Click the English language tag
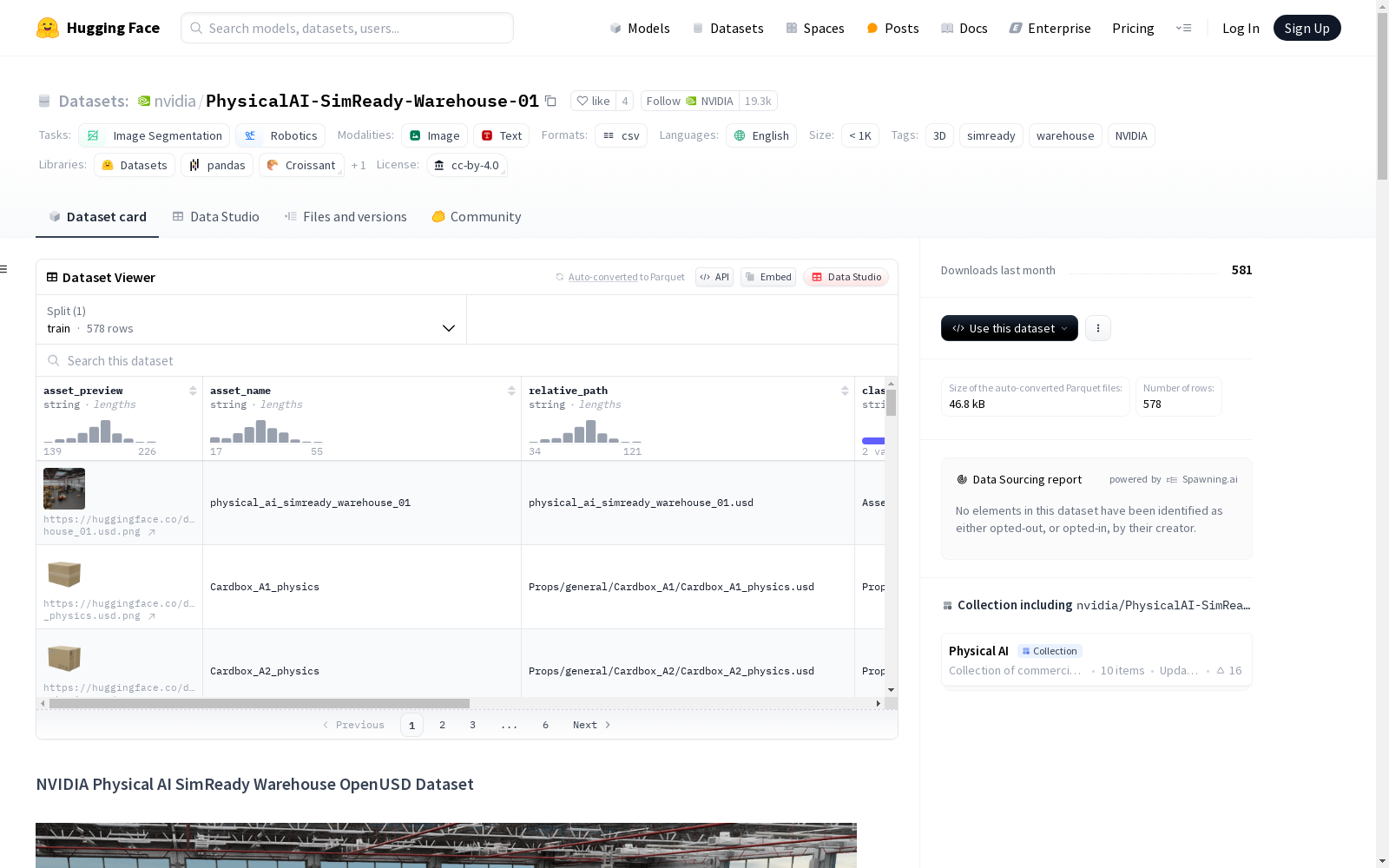Screen dimensions: 1389x868 click(761, 135)
